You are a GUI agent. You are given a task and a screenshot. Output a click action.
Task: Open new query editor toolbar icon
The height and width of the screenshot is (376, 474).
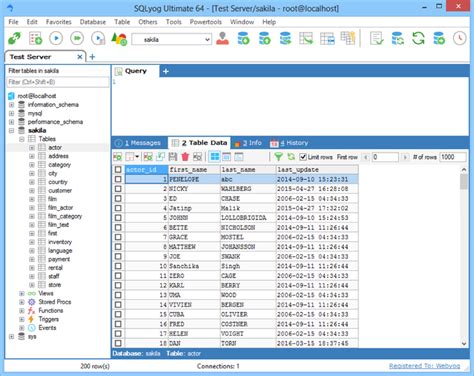(x=35, y=38)
